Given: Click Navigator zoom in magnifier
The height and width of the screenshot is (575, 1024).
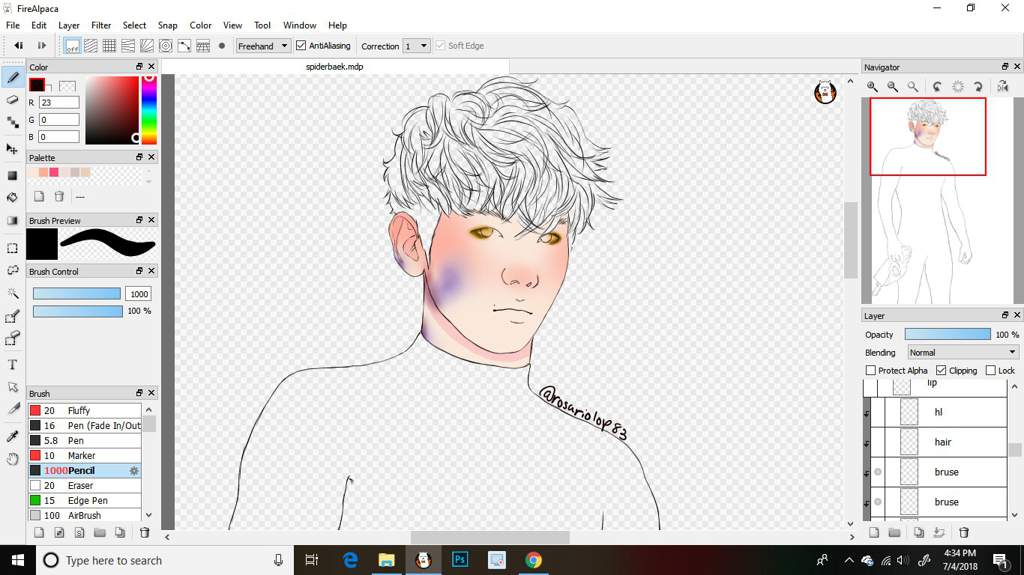Looking at the screenshot, I should (872, 86).
